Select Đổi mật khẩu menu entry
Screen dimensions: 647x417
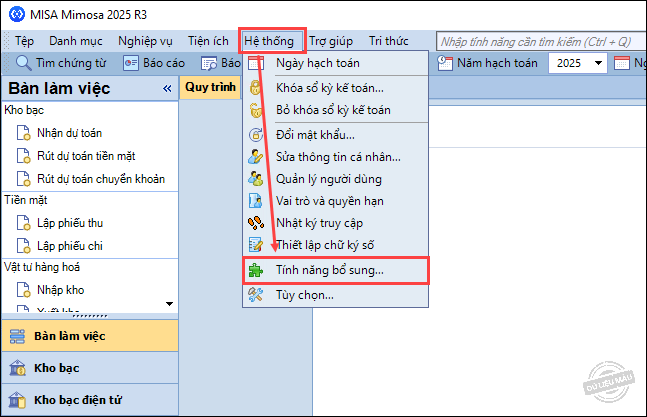(x=335, y=135)
